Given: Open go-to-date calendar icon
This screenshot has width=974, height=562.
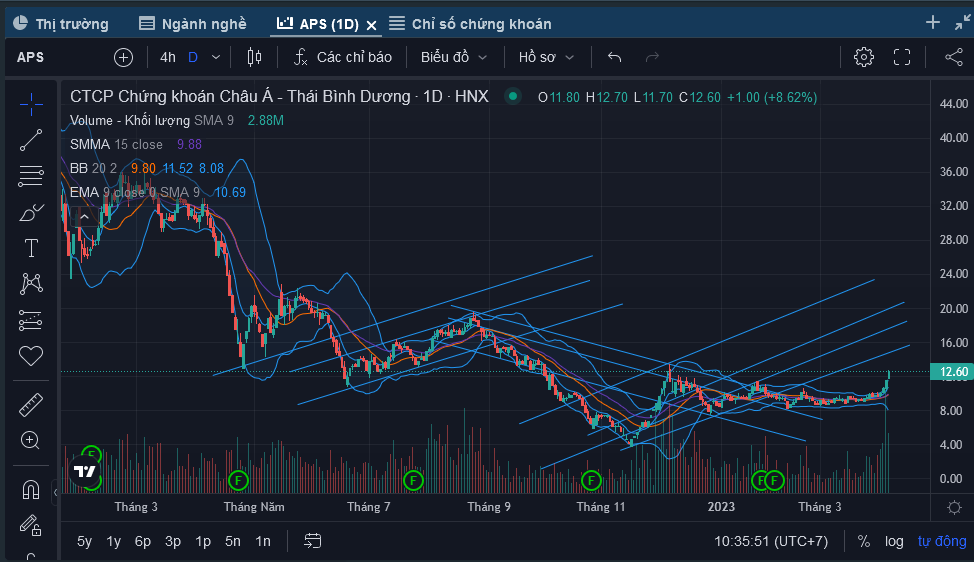Looking at the screenshot, I should coord(312,541).
